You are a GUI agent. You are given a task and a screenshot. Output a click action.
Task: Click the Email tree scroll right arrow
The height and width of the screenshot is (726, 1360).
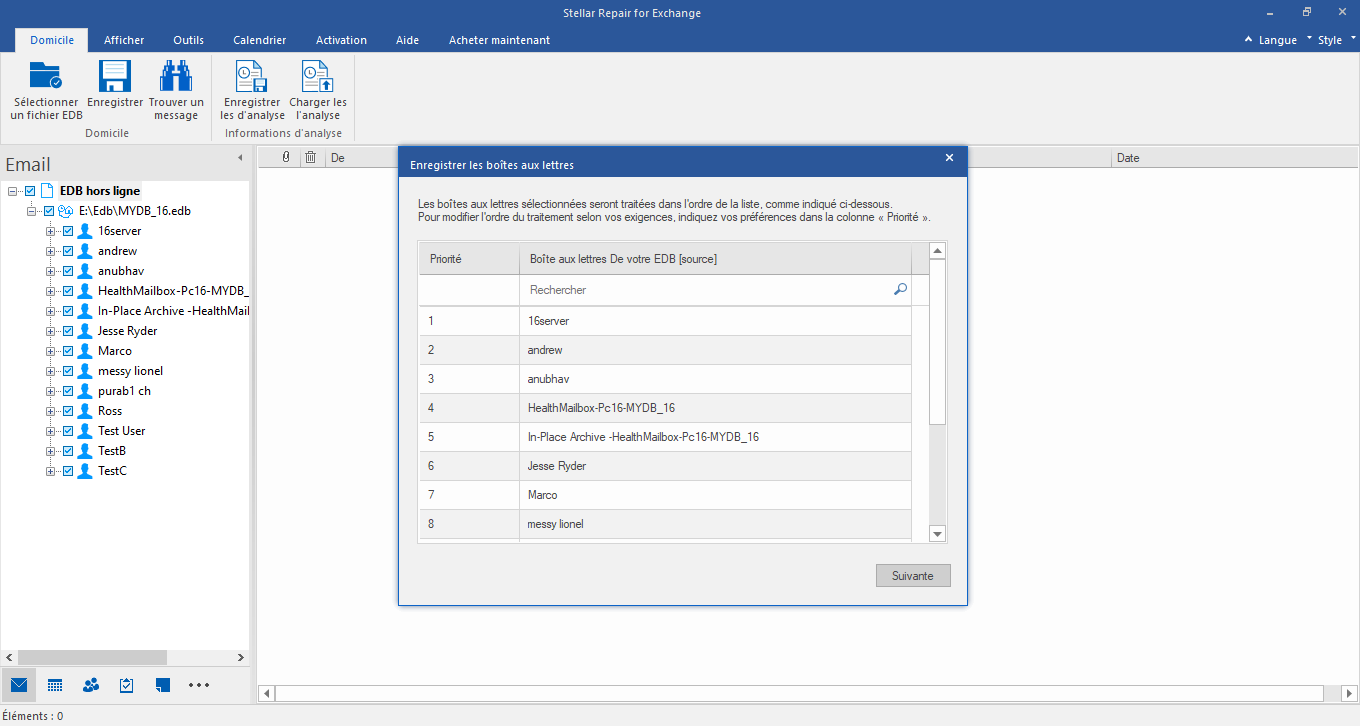coord(240,657)
